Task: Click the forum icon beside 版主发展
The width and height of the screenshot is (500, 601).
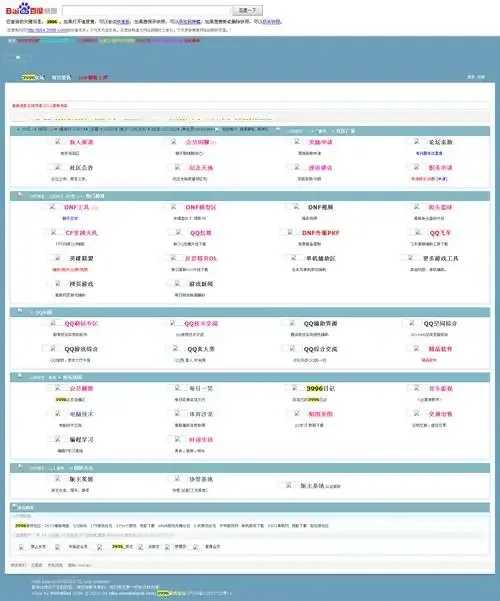Action: pos(58,479)
